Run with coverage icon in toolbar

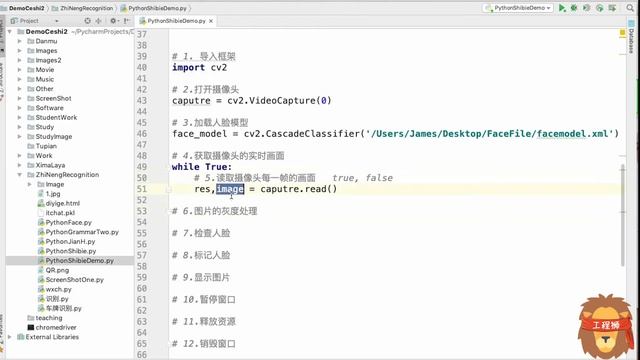(x=587, y=8)
